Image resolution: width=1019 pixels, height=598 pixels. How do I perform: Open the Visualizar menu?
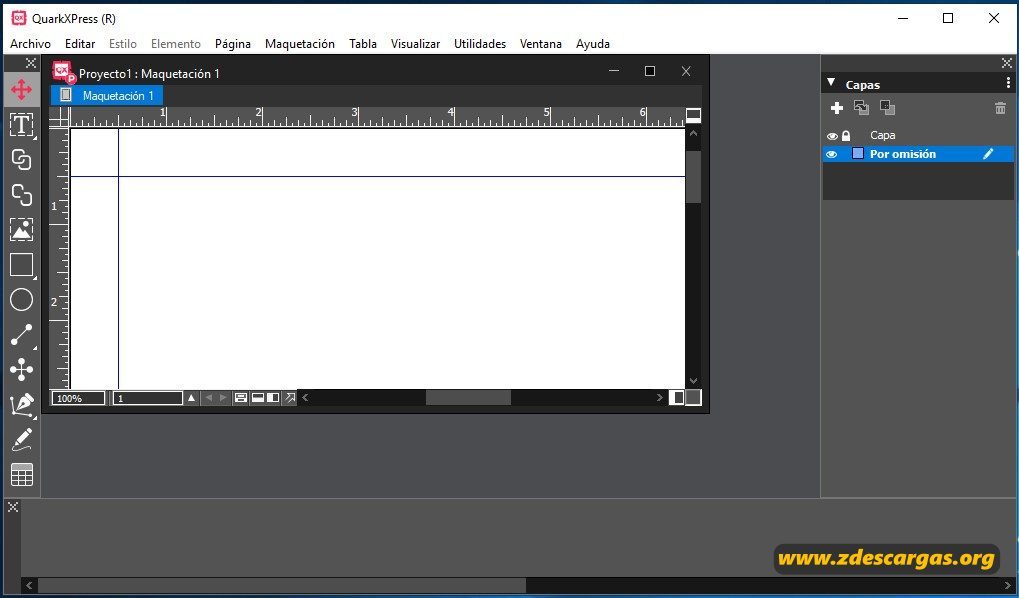point(415,44)
